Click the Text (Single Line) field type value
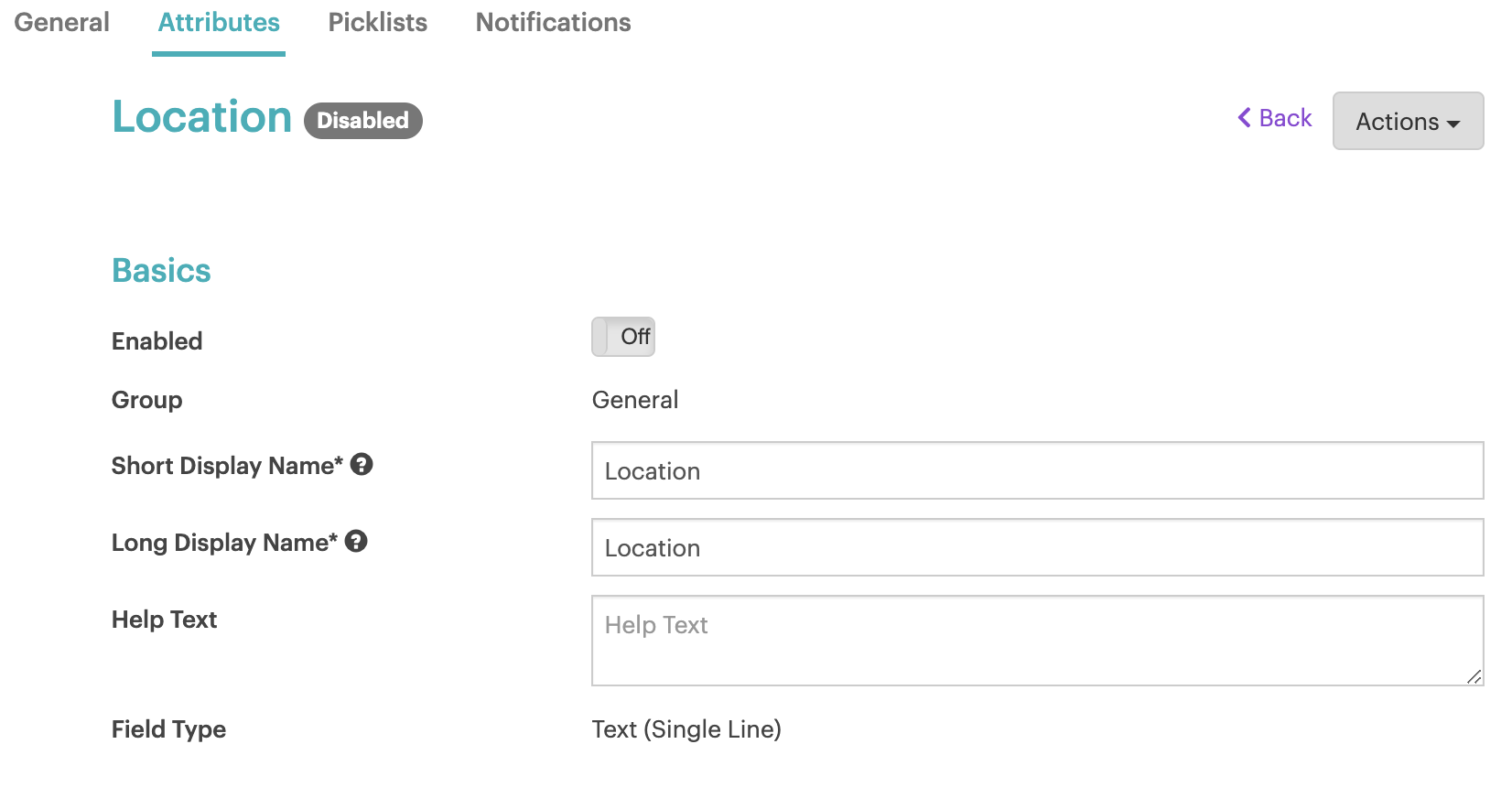 pos(686,729)
